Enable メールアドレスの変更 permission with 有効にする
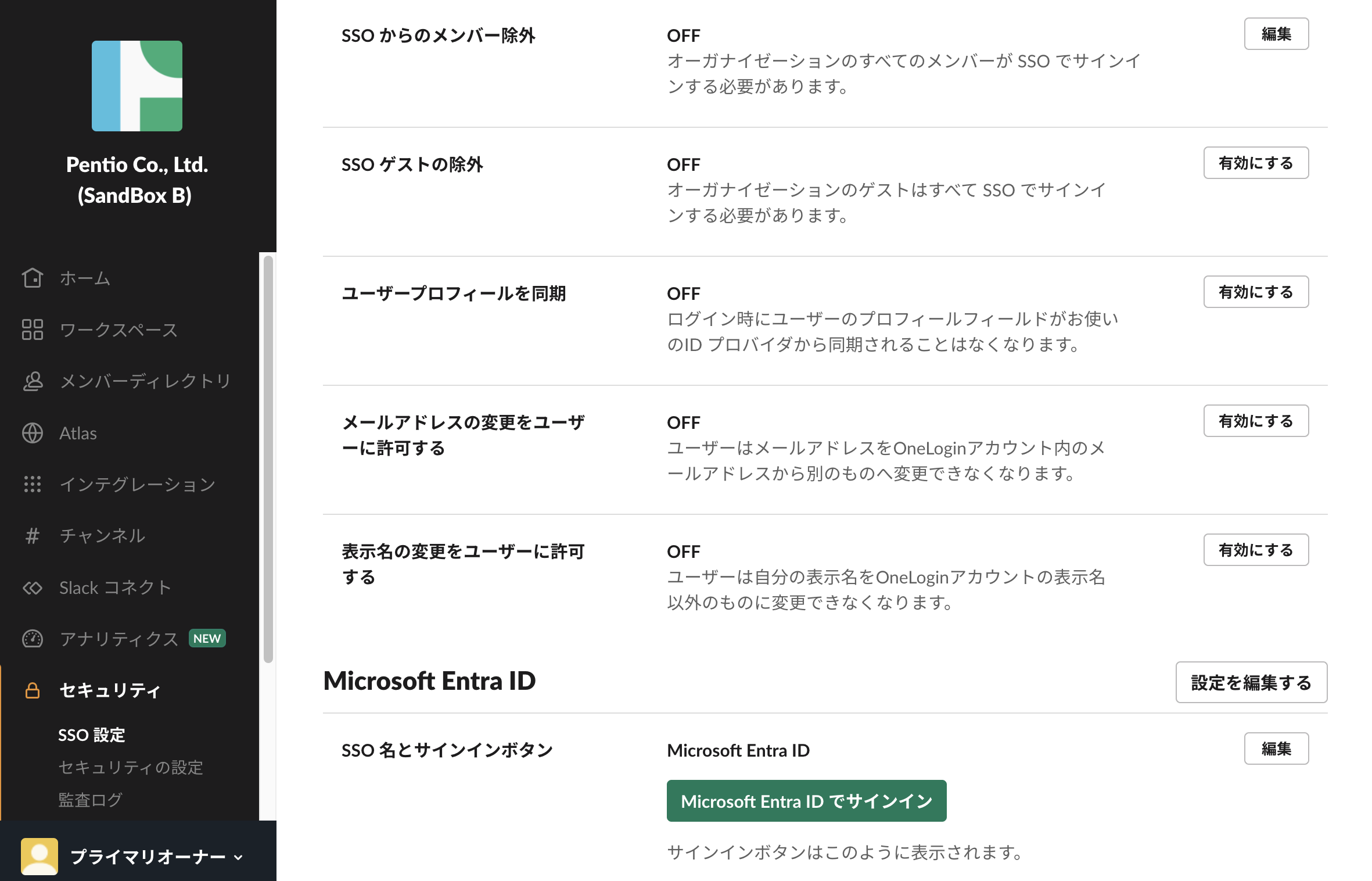 (1256, 421)
